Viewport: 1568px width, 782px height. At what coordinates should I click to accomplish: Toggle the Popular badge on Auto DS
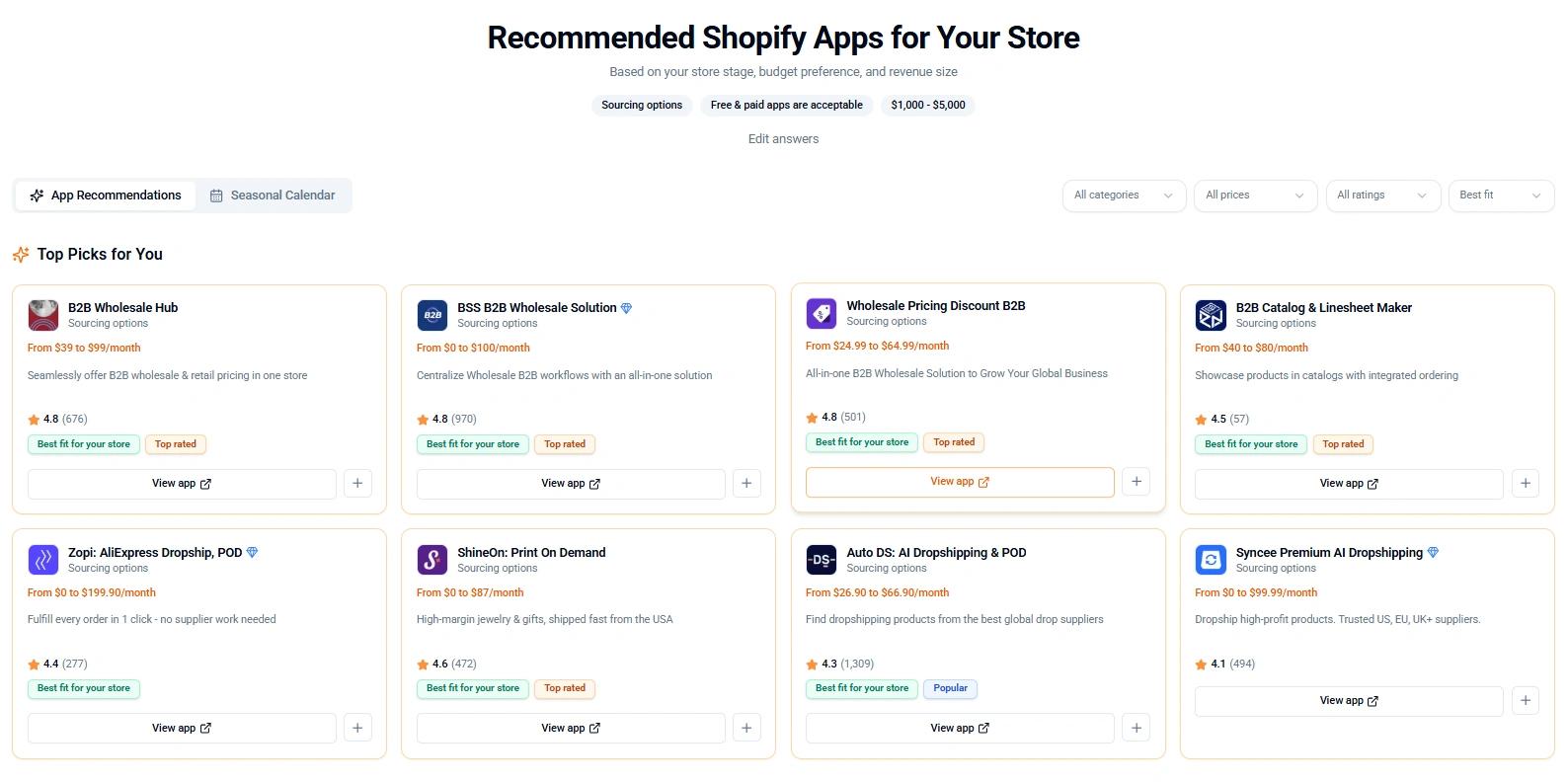[x=950, y=688]
